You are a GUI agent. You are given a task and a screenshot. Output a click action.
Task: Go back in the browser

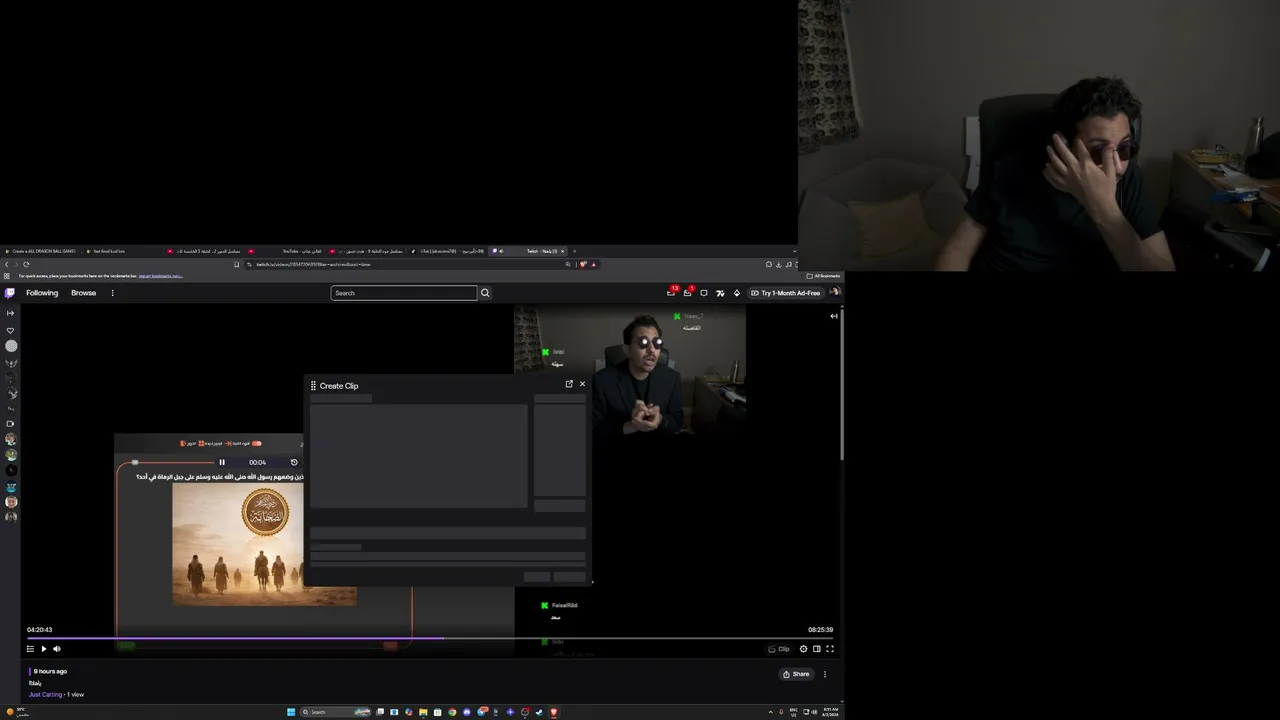pos(6,264)
